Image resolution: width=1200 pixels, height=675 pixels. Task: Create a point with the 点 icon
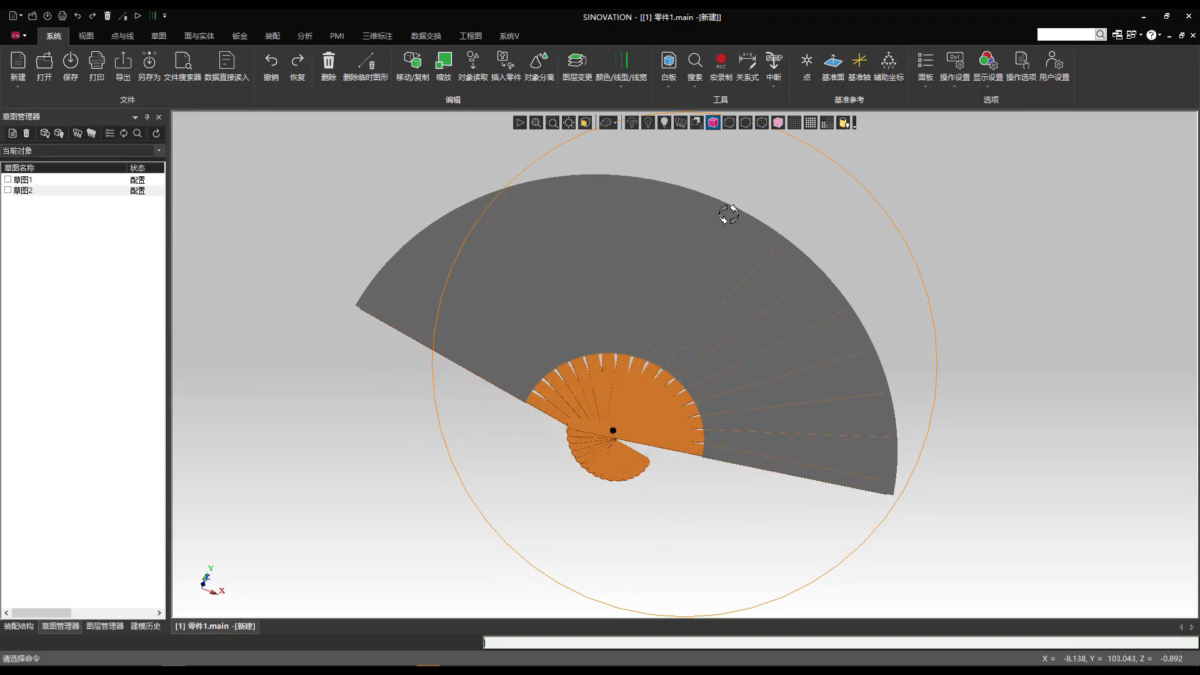tap(807, 62)
